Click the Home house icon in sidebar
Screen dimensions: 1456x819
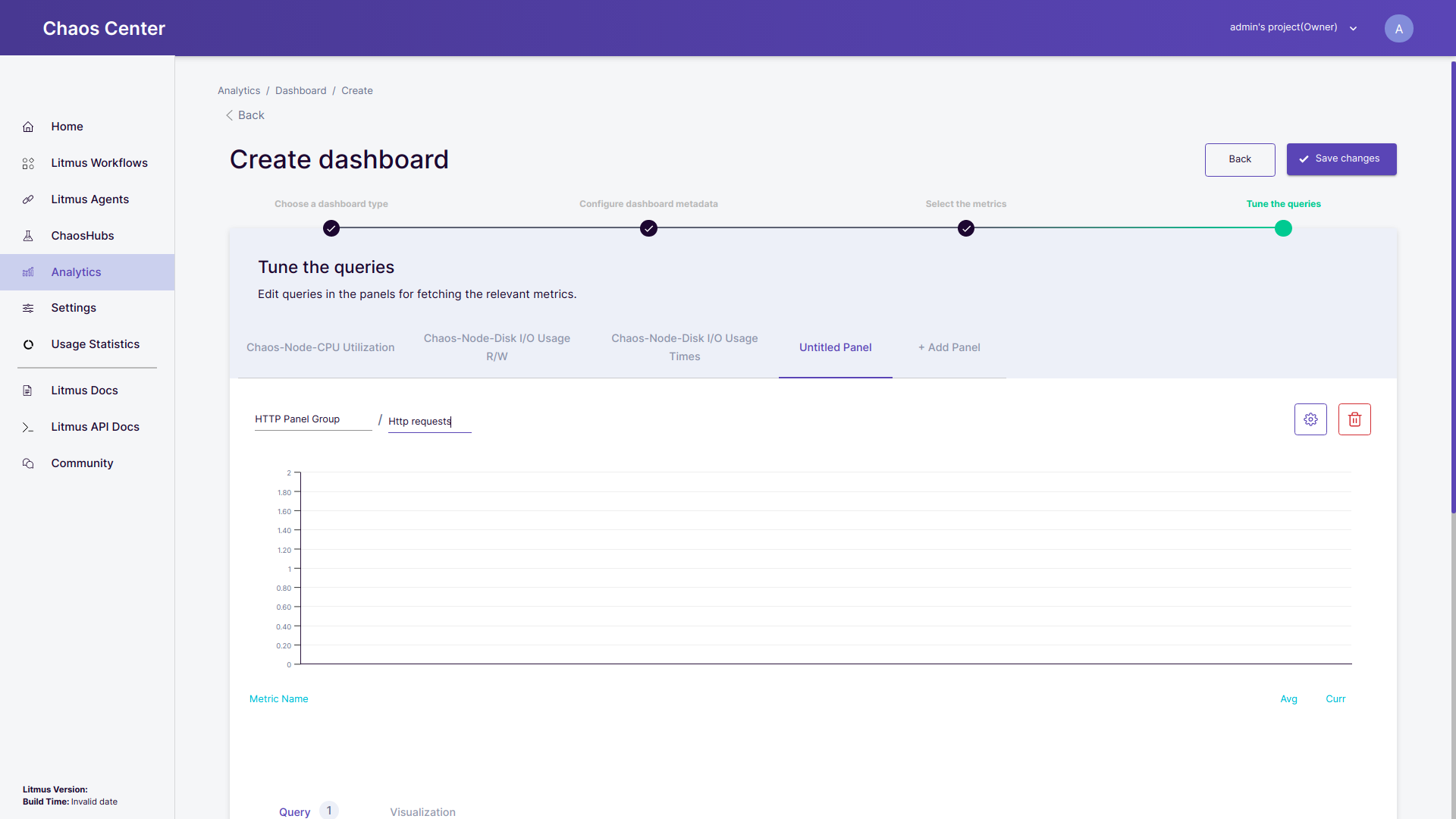28,127
